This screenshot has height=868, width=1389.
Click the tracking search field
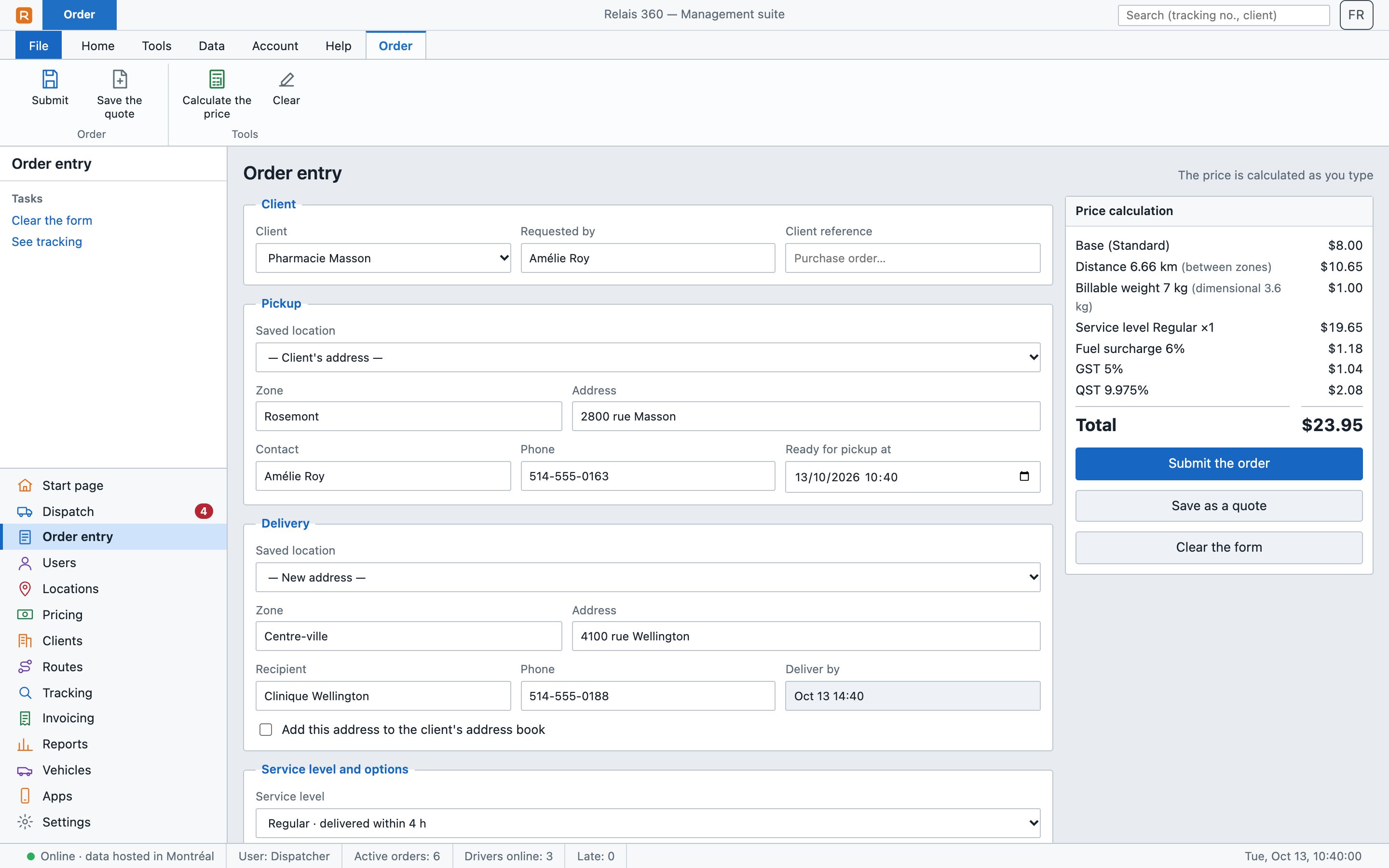coord(1223,15)
